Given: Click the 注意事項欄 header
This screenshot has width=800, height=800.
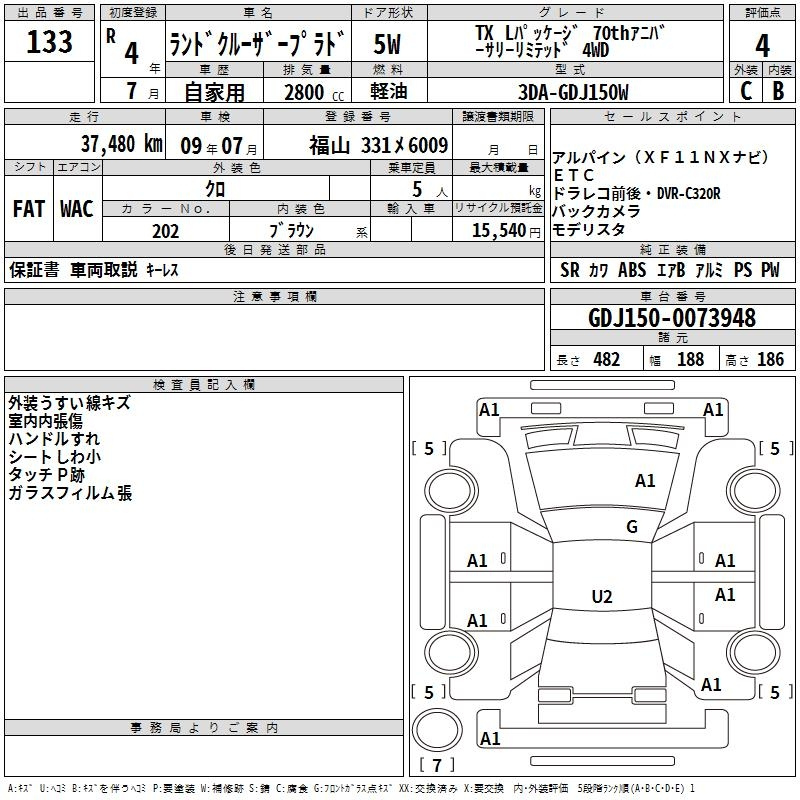Looking at the screenshot, I should 274,296.
